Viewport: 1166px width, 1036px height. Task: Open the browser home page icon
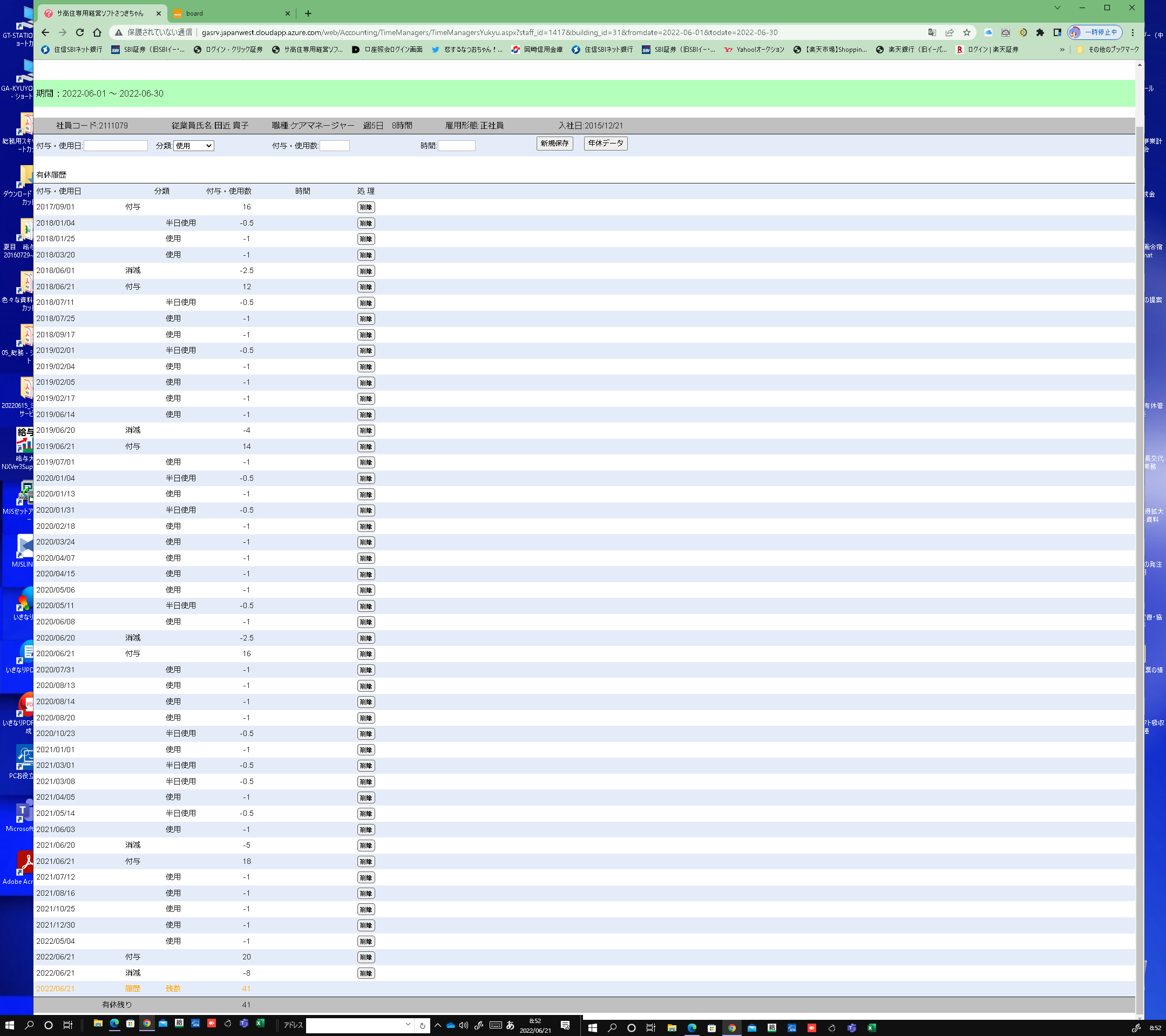(x=97, y=32)
